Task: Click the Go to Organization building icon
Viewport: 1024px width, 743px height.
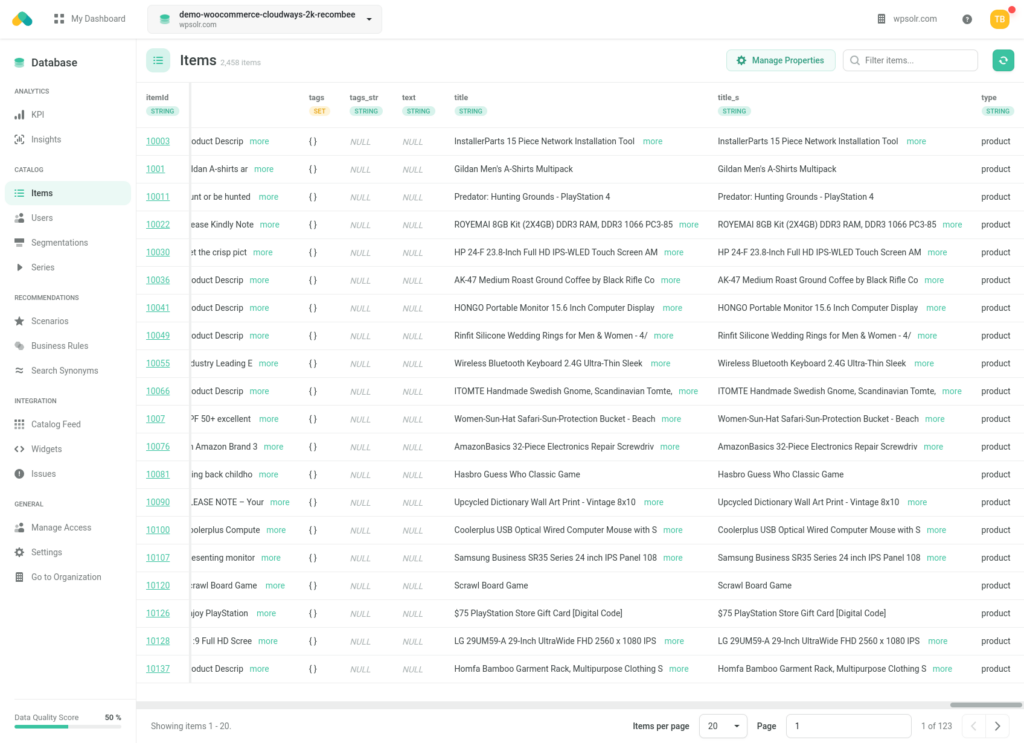Action: (x=20, y=577)
